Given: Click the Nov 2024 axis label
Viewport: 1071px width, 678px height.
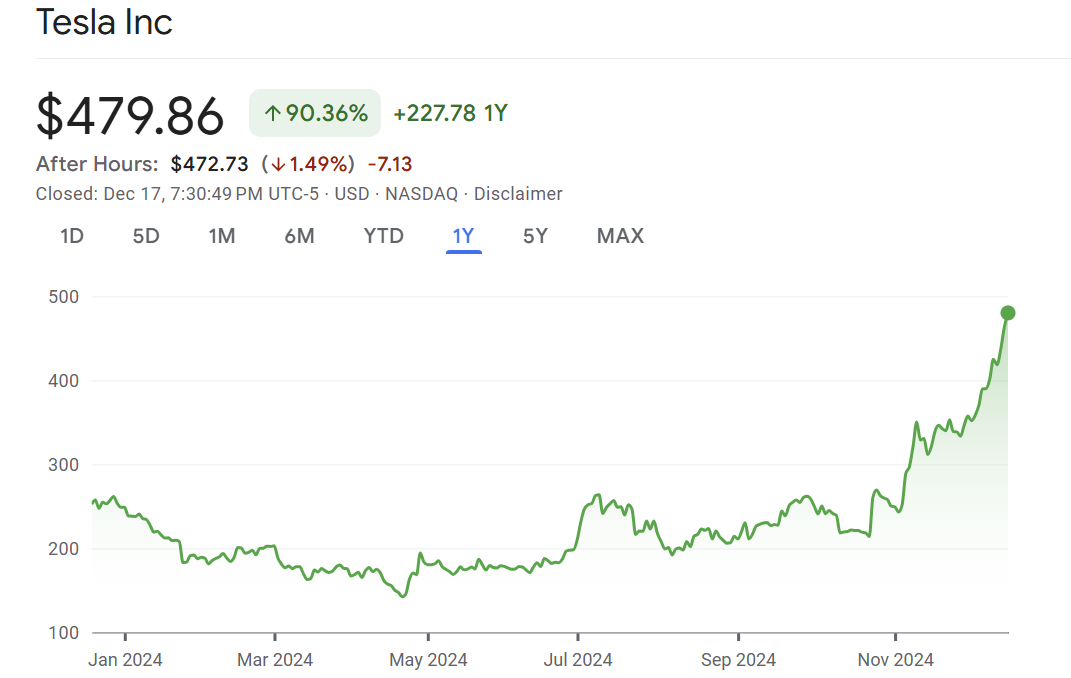Looking at the screenshot, I should 895,660.
